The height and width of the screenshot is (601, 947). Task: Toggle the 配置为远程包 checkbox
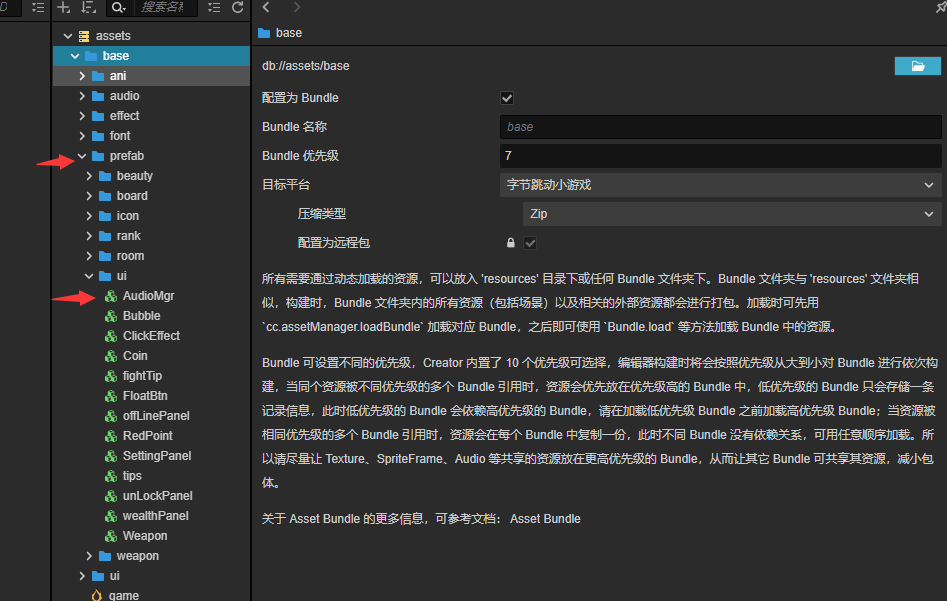click(530, 243)
